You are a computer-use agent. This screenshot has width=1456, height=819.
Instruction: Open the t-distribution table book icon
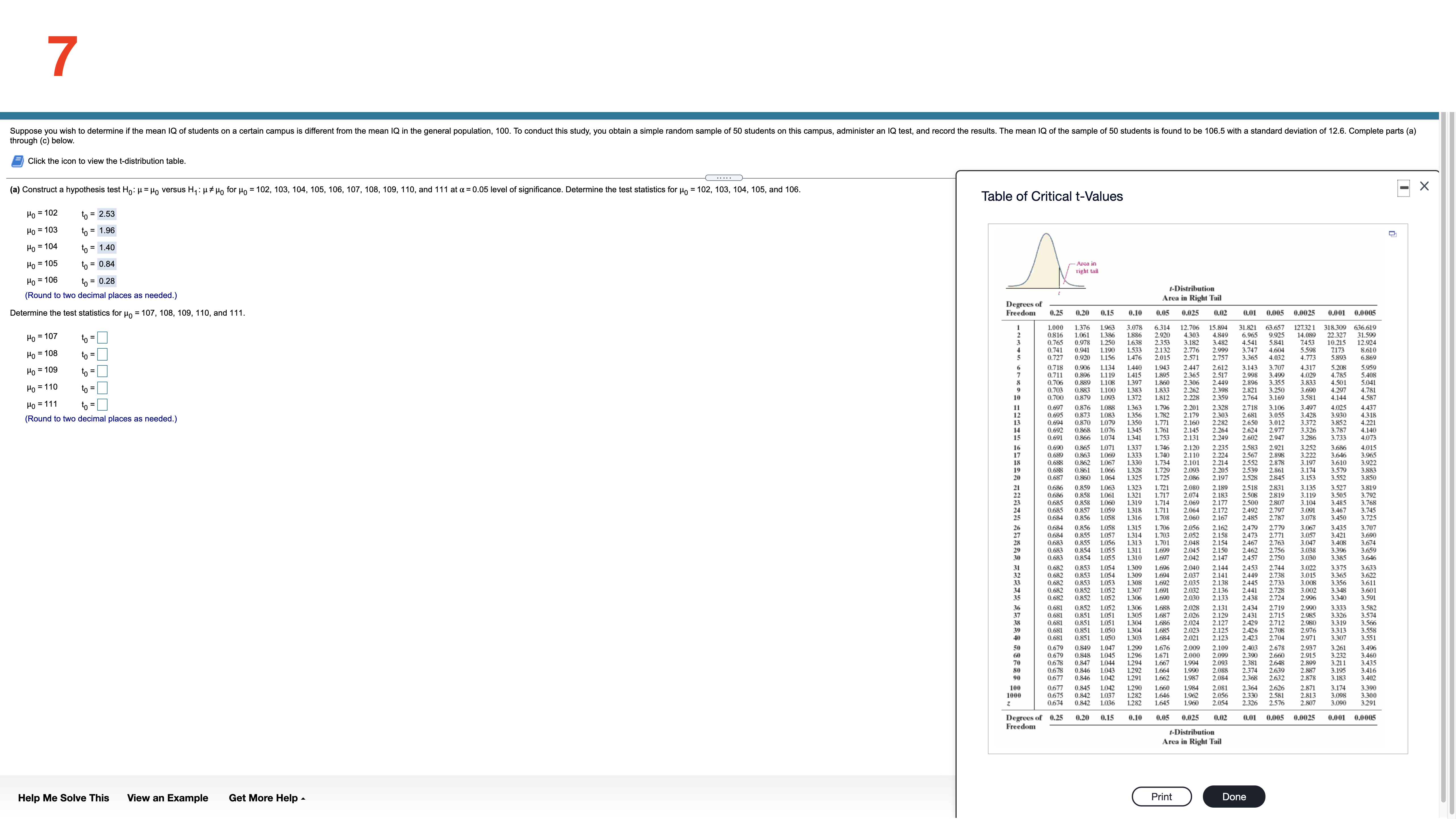coord(18,161)
